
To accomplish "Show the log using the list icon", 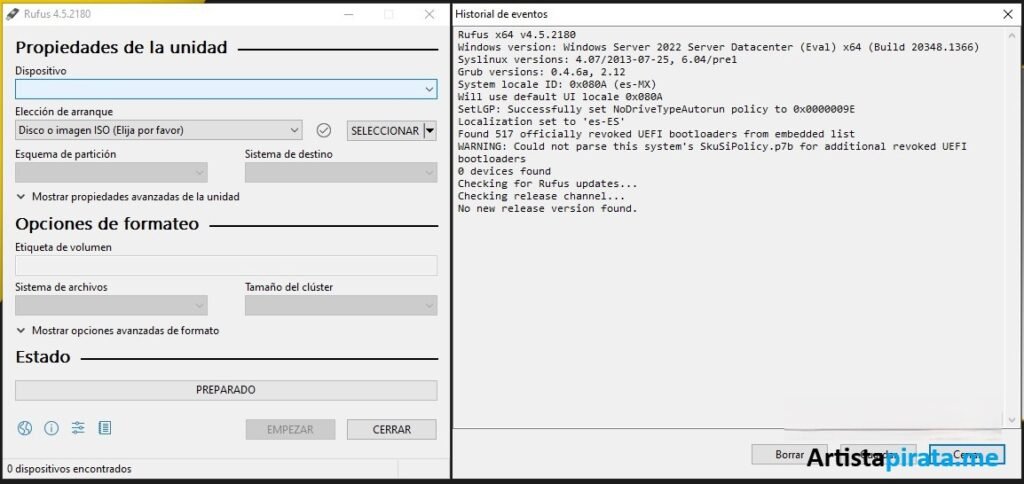I will pos(104,428).
